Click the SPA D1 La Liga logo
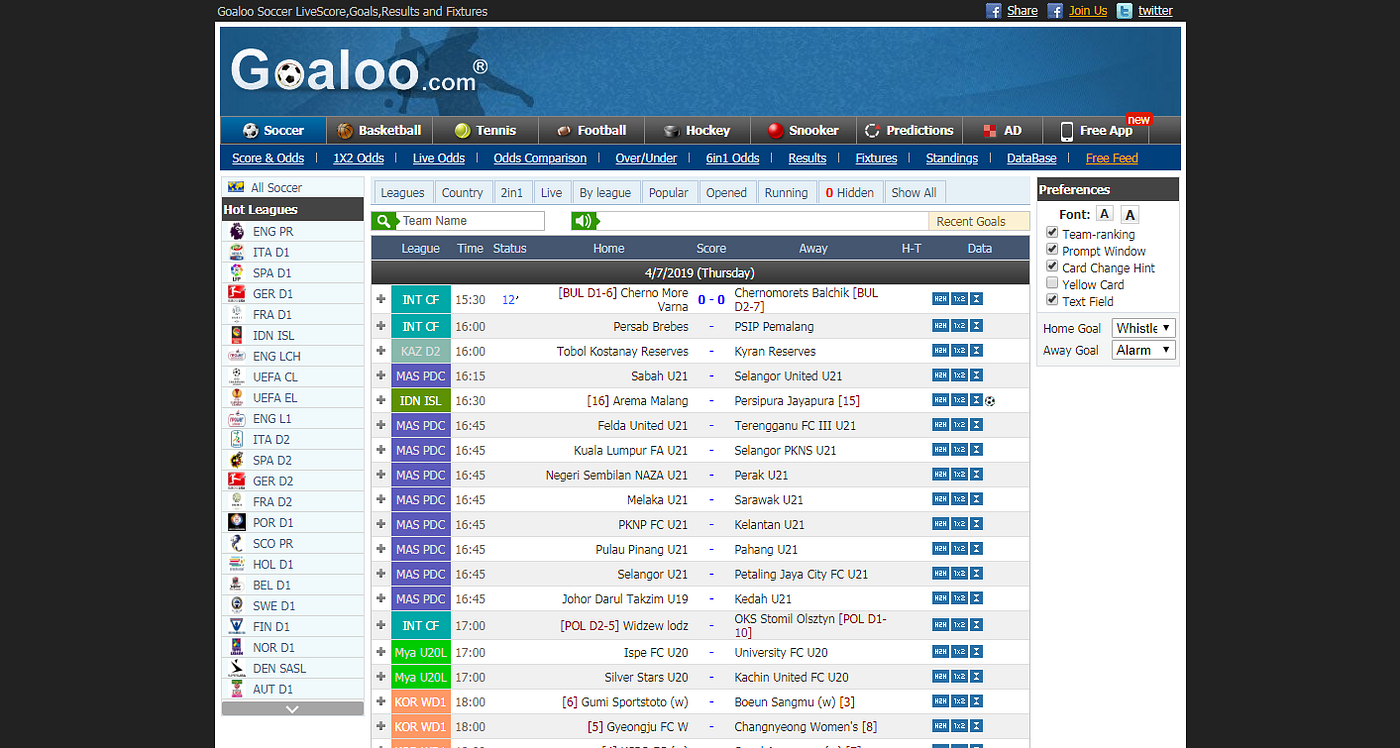The width and height of the screenshot is (1400, 748). 236,273
